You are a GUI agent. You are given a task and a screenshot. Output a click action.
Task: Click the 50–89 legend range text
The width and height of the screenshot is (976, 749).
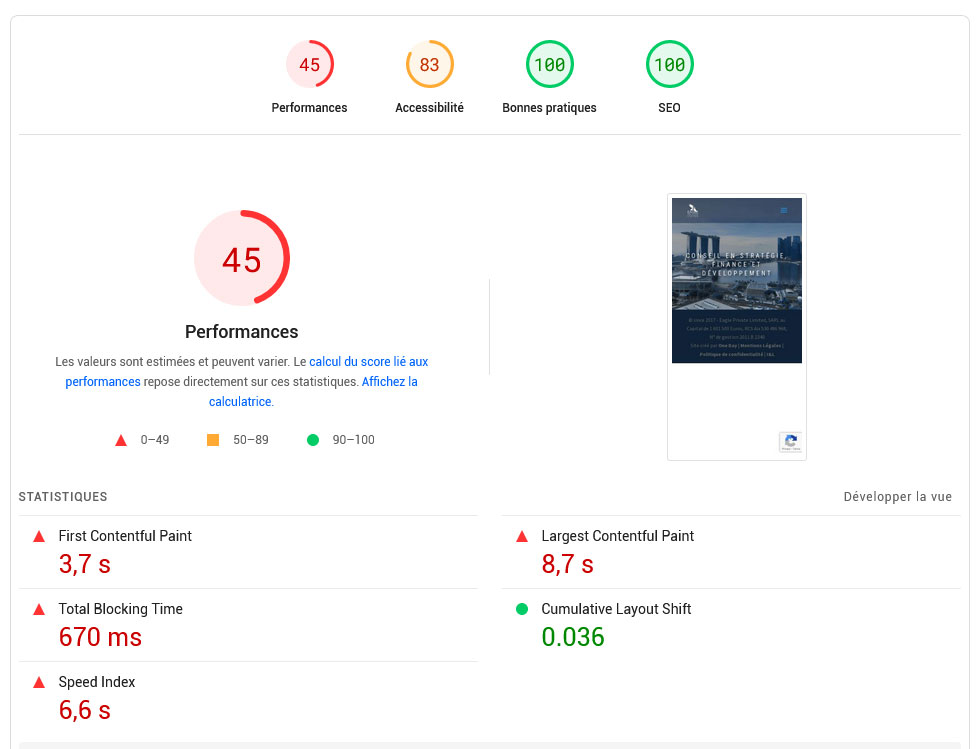click(251, 440)
